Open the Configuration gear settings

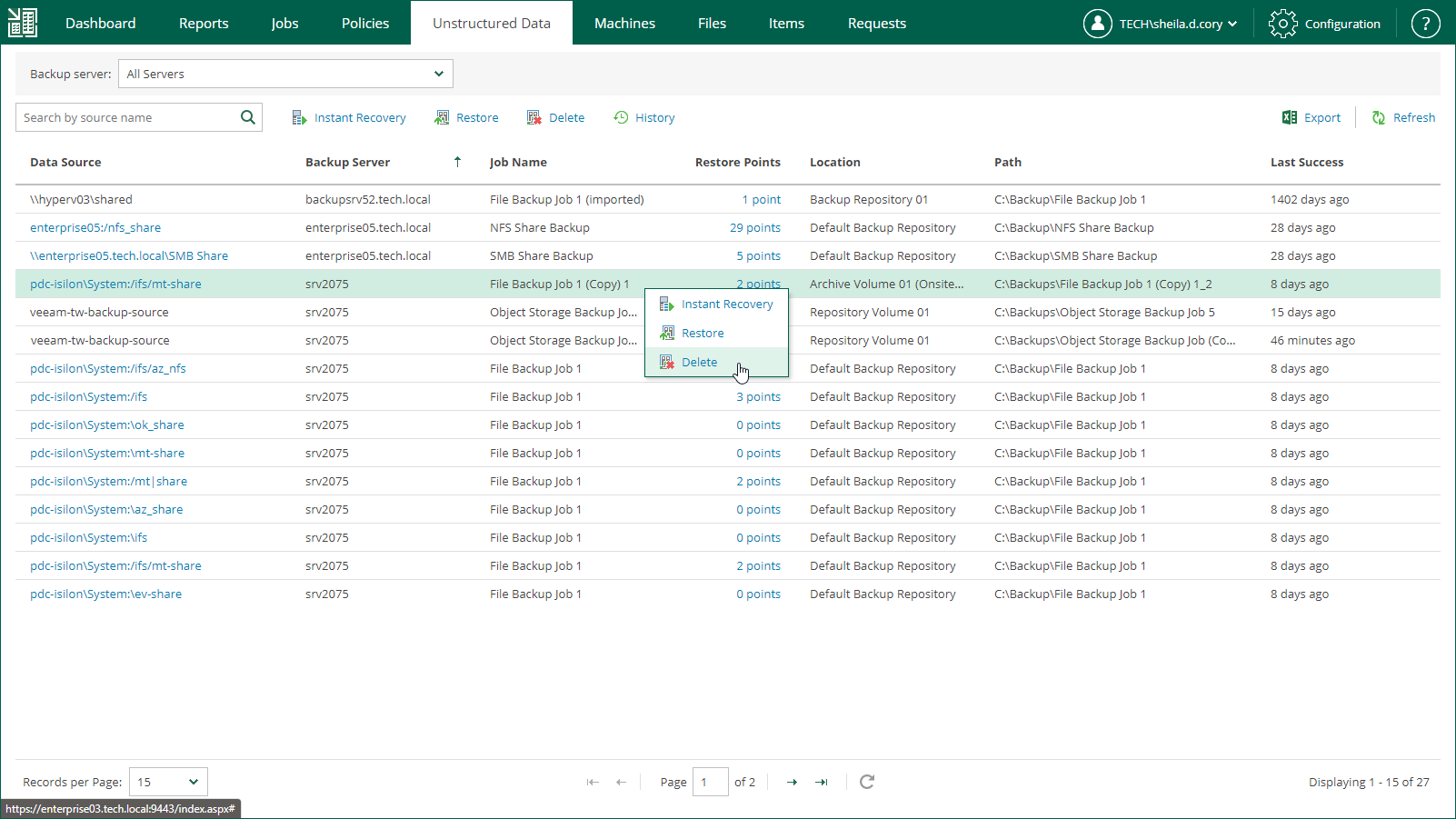[1325, 24]
